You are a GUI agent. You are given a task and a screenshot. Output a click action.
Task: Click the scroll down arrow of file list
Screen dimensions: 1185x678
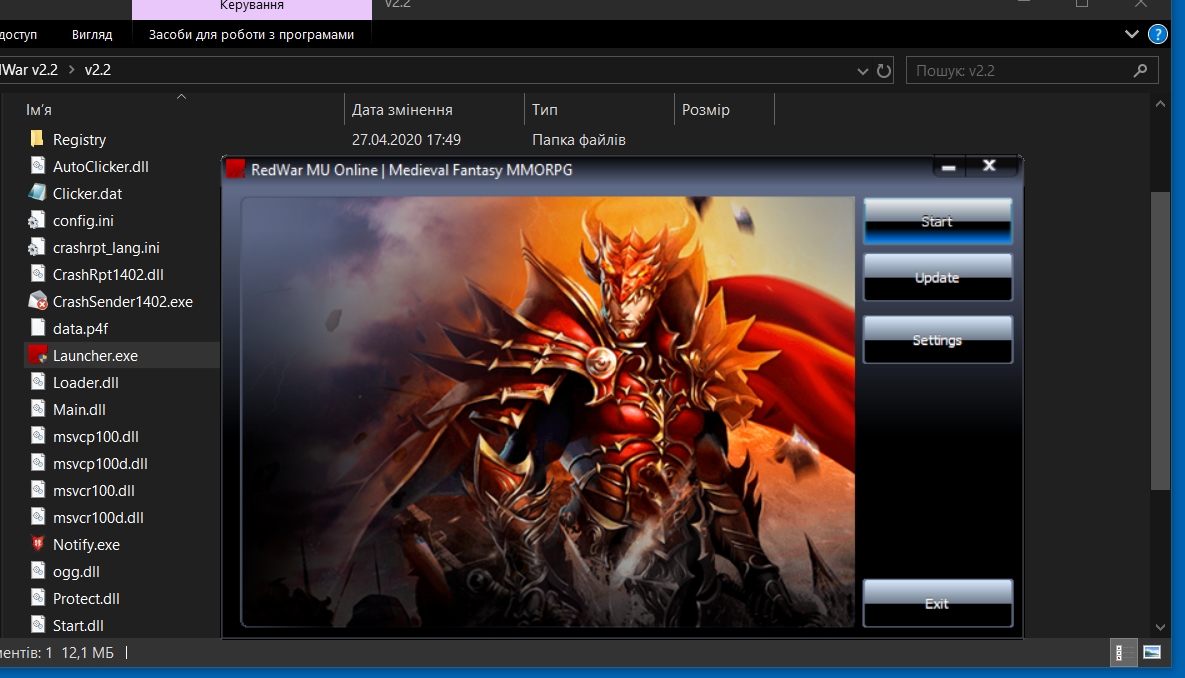[x=1160, y=627]
